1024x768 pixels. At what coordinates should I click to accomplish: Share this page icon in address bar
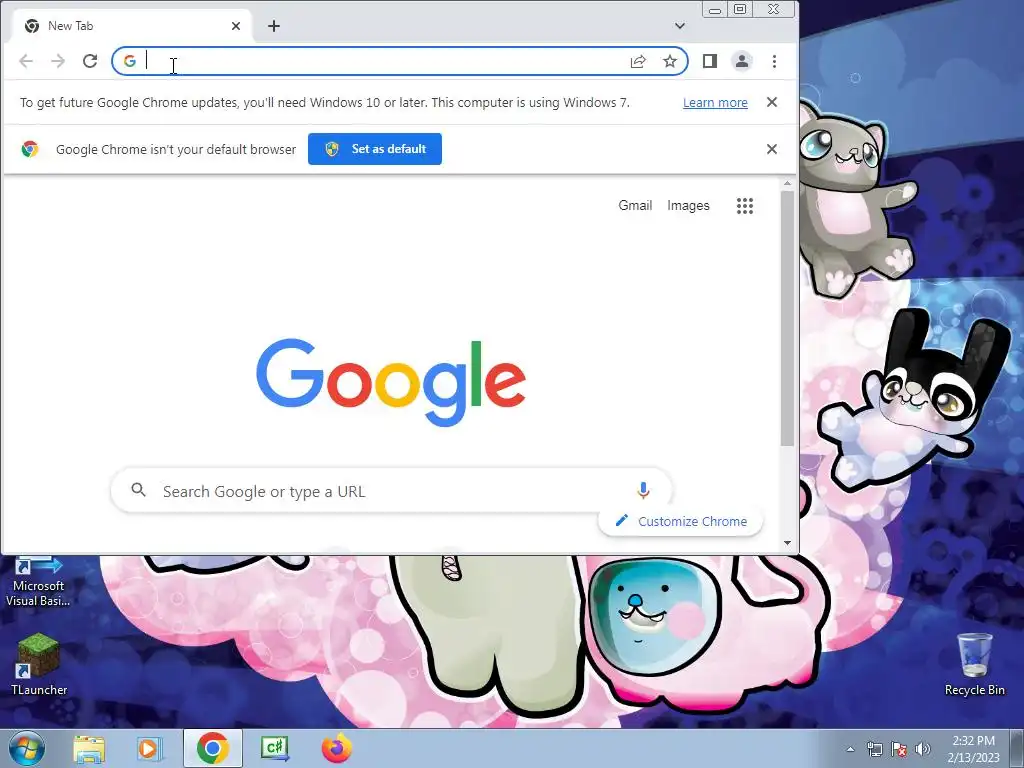click(x=638, y=61)
